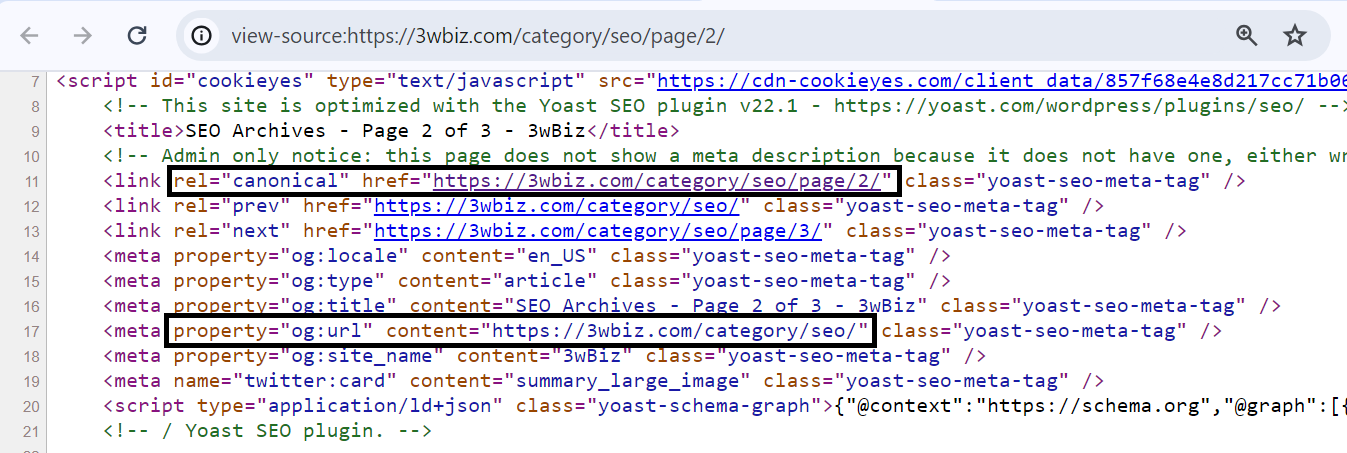This screenshot has width=1347, height=453.
Task: Reload the view-source page
Action: [x=137, y=36]
